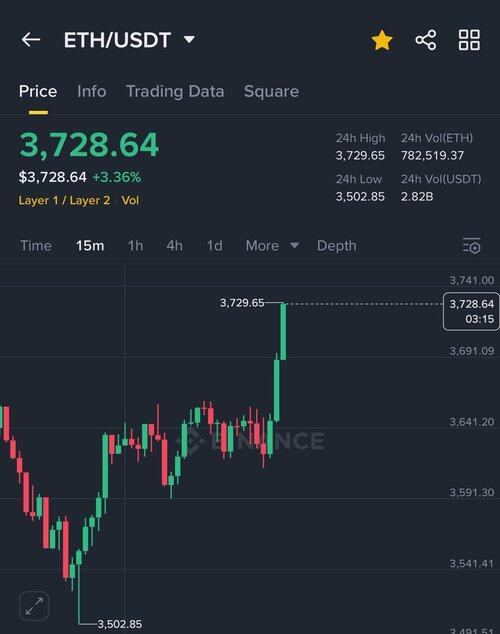This screenshot has height=634, width=500.
Task: Select the 4h chart interval
Action: pos(175,245)
